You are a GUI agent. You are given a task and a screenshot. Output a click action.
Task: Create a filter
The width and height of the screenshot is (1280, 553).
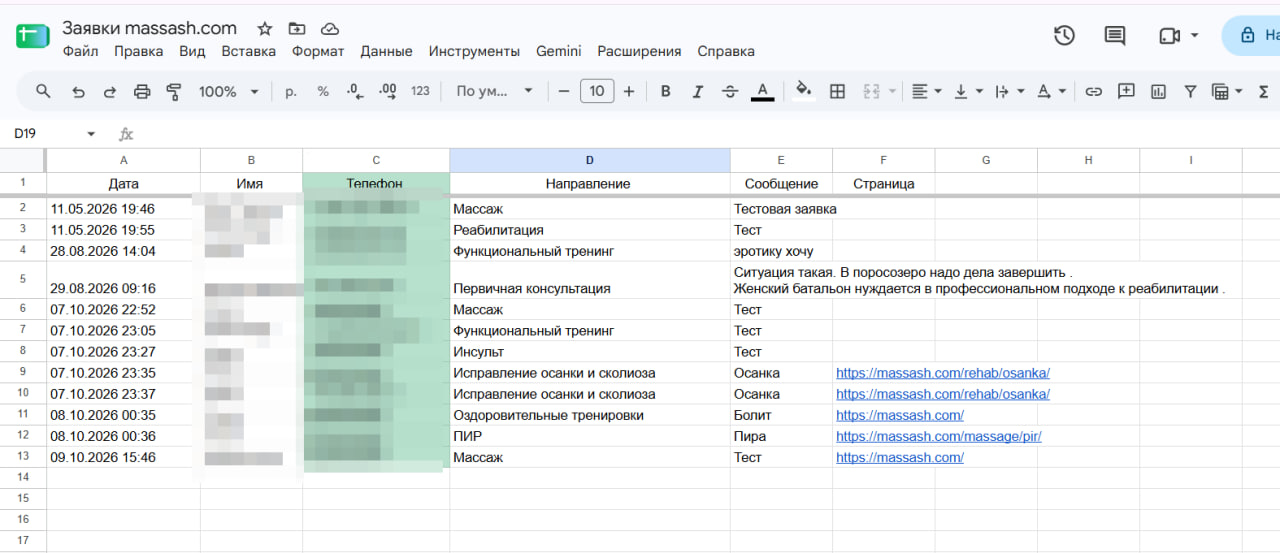pyautogui.click(x=1190, y=91)
